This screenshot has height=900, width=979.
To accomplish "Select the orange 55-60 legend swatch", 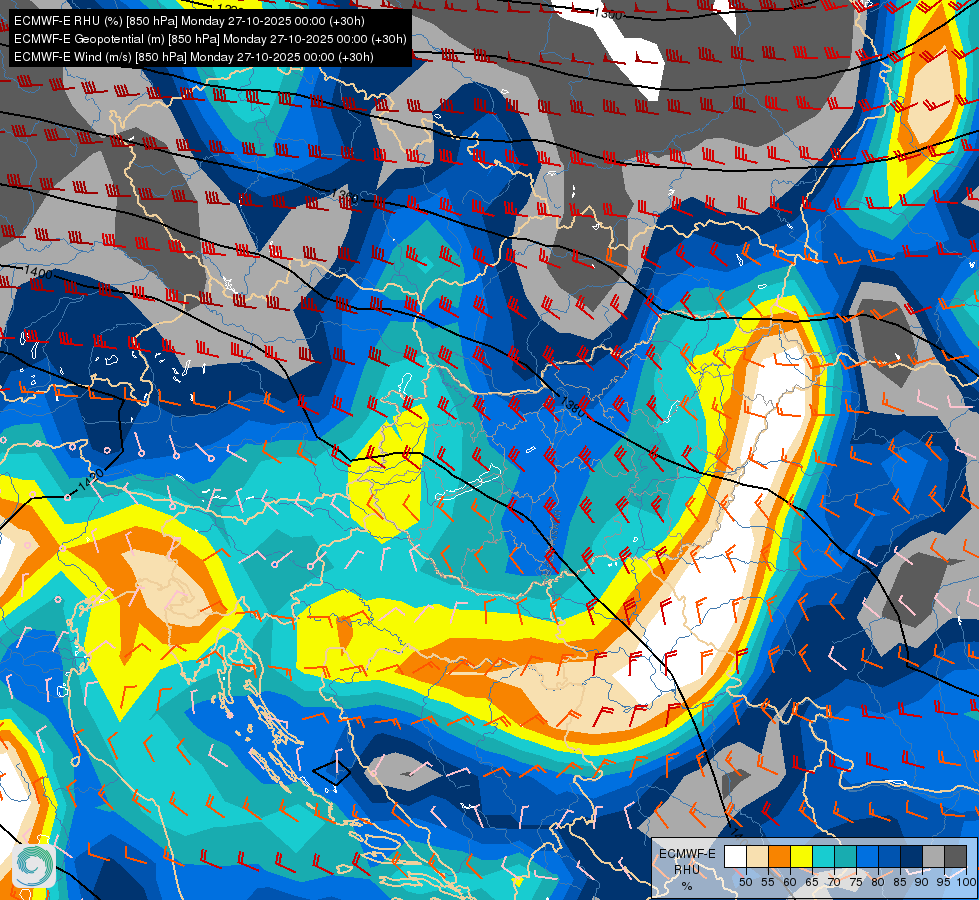I will point(780,856).
